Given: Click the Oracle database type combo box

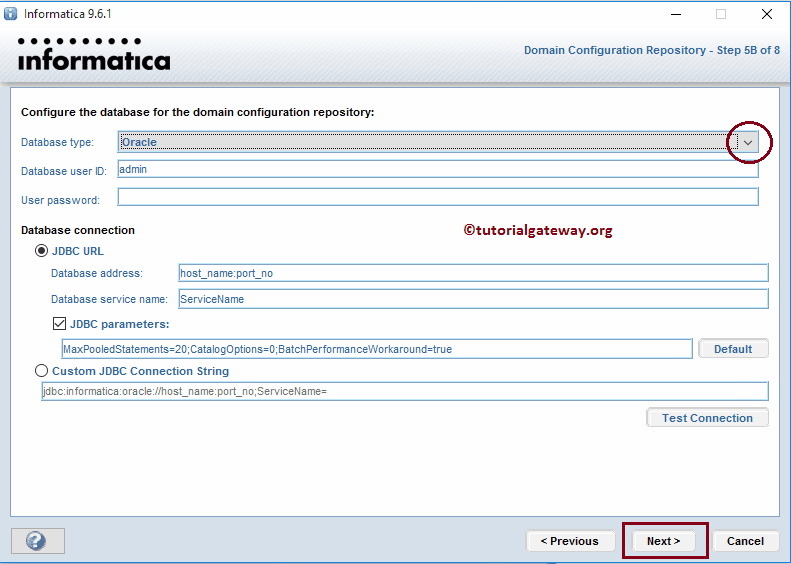Looking at the screenshot, I should (425, 143).
